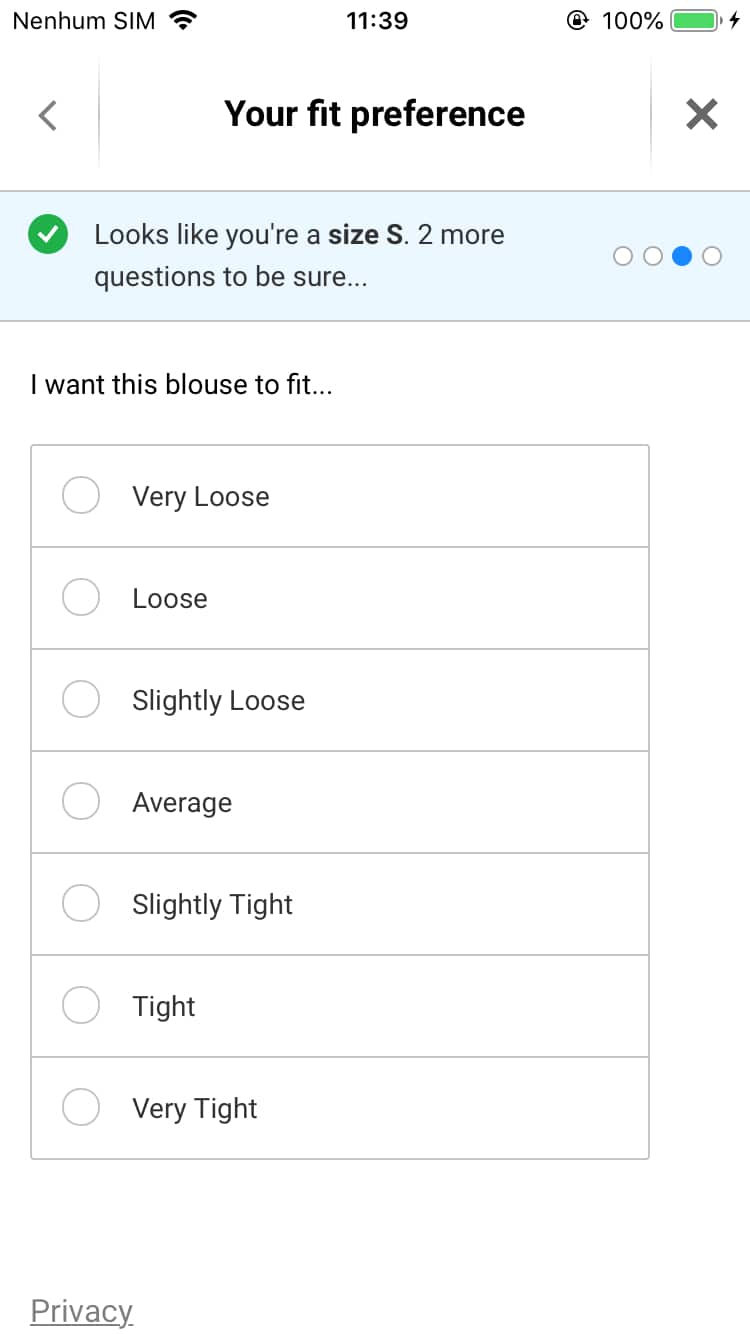Viewport: 750px width, 1334px height.
Task: Choose the Loose fit option
Action: pyautogui.click(x=81, y=598)
